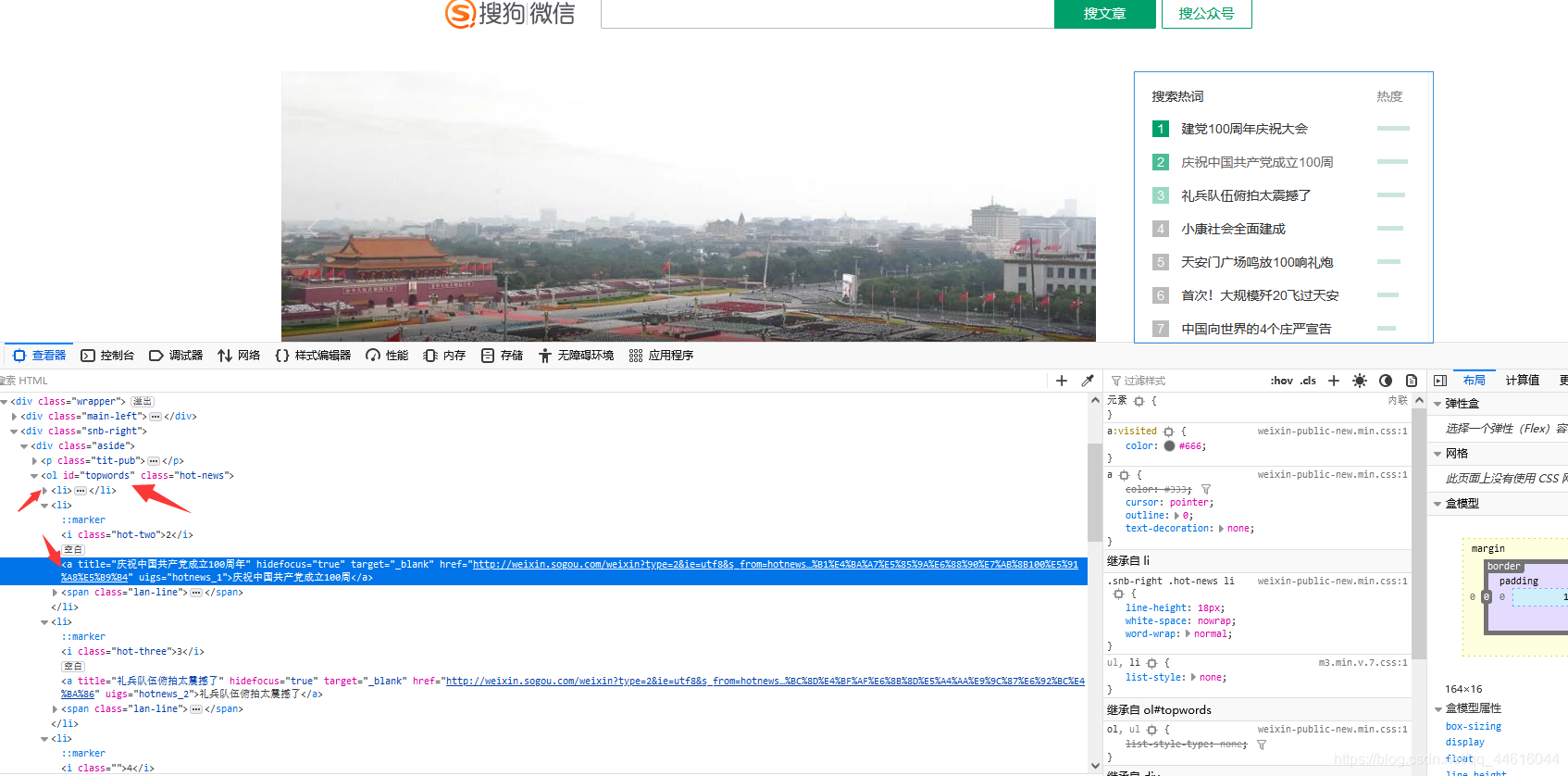Click the 搜文章 button
This screenshot has height=776, width=1568.
(x=1104, y=14)
